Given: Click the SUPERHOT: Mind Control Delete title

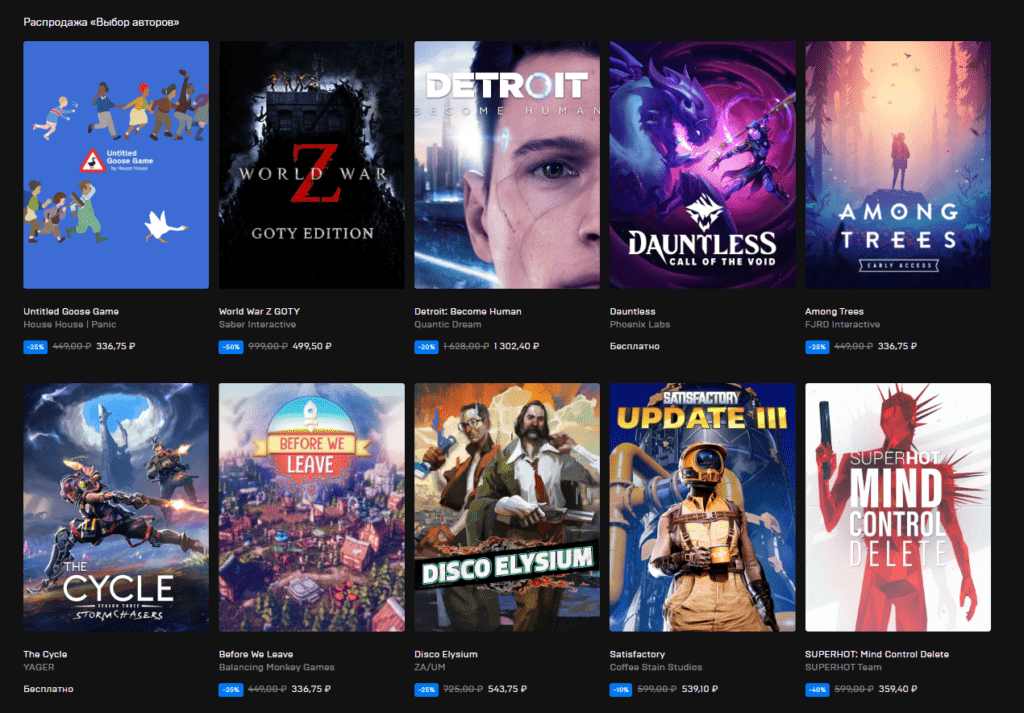Looking at the screenshot, I should (x=877, y=654).
